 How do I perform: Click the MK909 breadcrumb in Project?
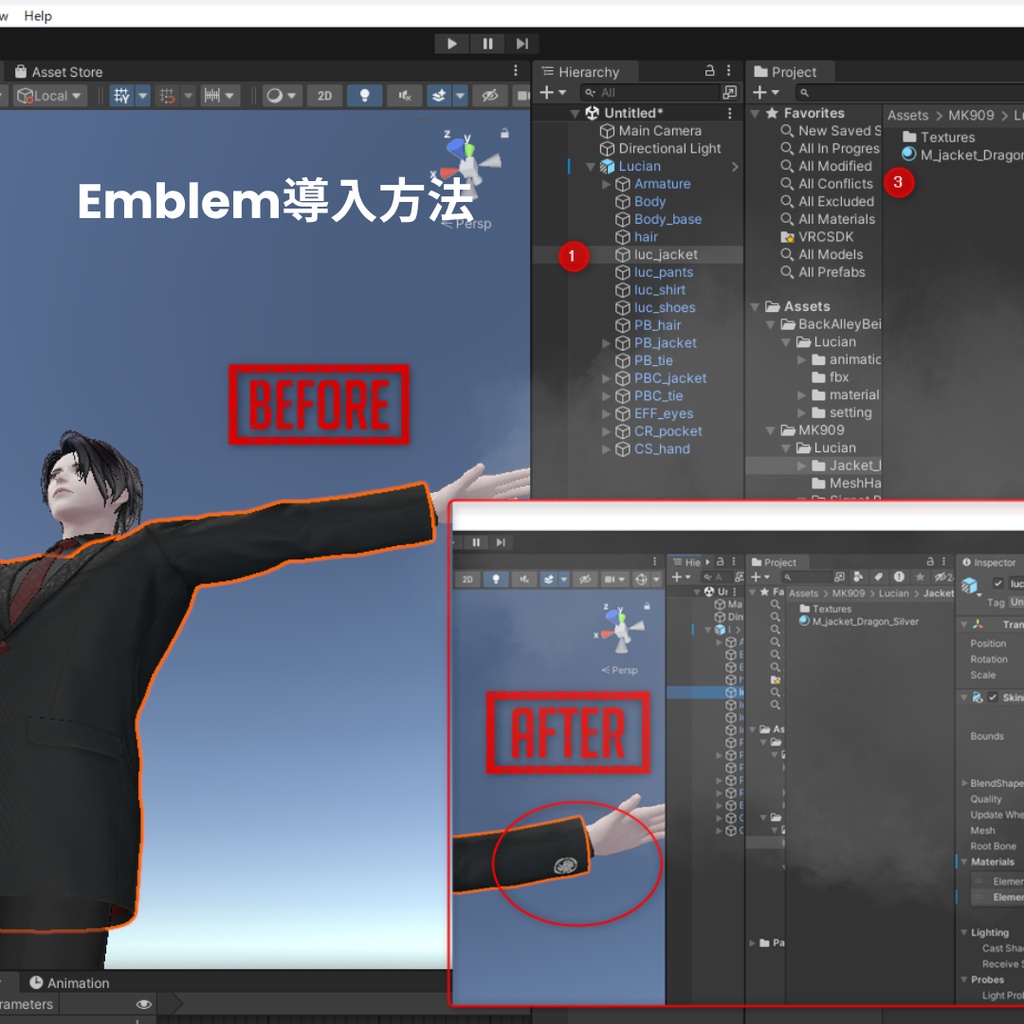970,116
